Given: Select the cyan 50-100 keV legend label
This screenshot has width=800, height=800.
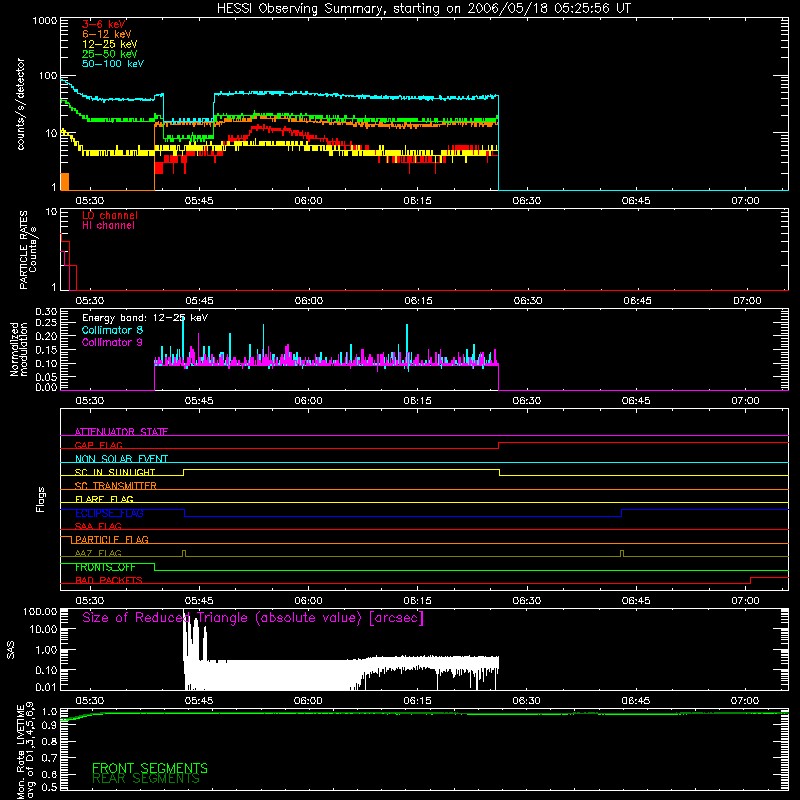Looking at the screenshot, I should (113, 64).
